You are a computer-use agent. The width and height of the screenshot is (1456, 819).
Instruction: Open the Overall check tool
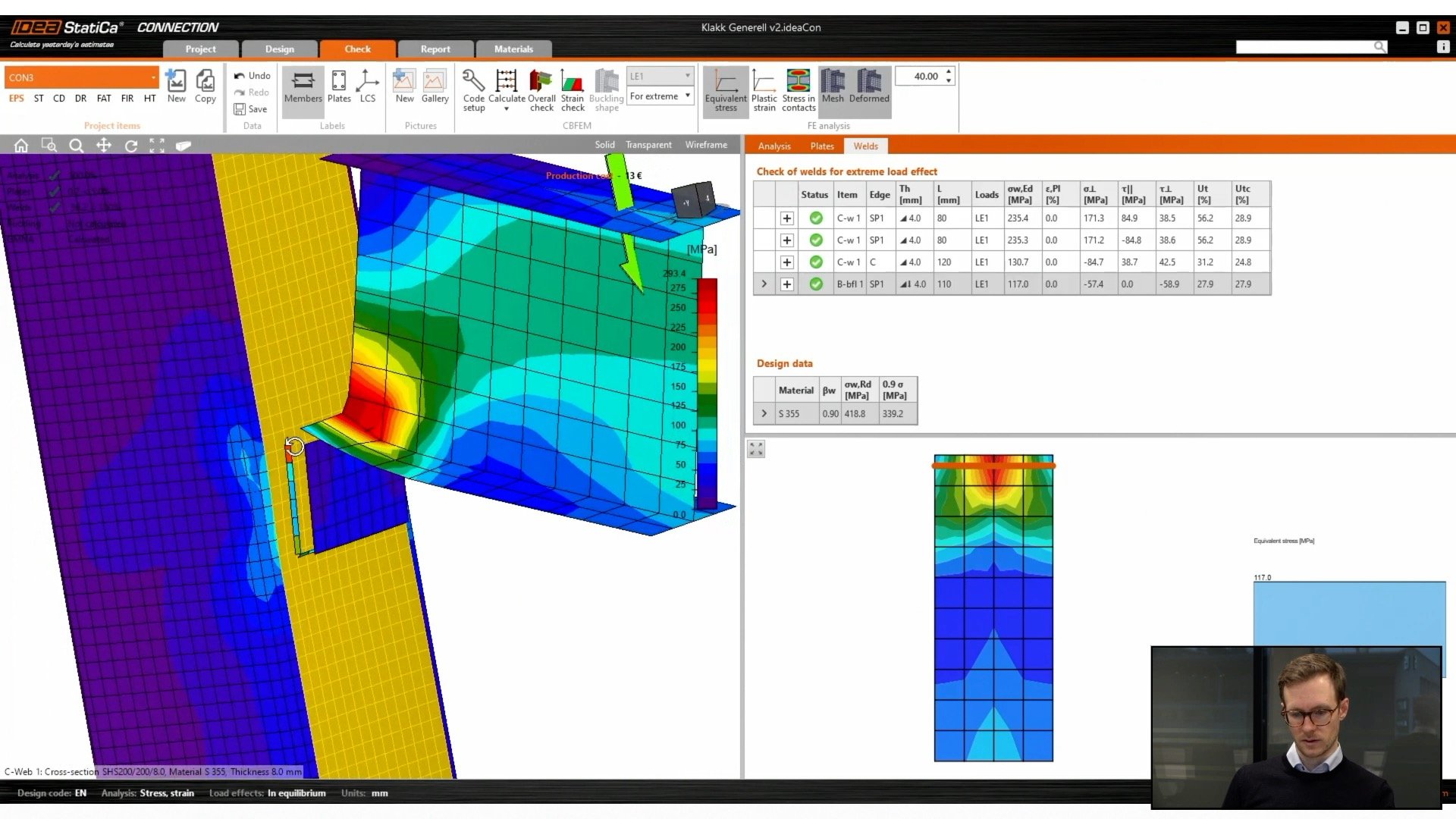coord(541,89)
